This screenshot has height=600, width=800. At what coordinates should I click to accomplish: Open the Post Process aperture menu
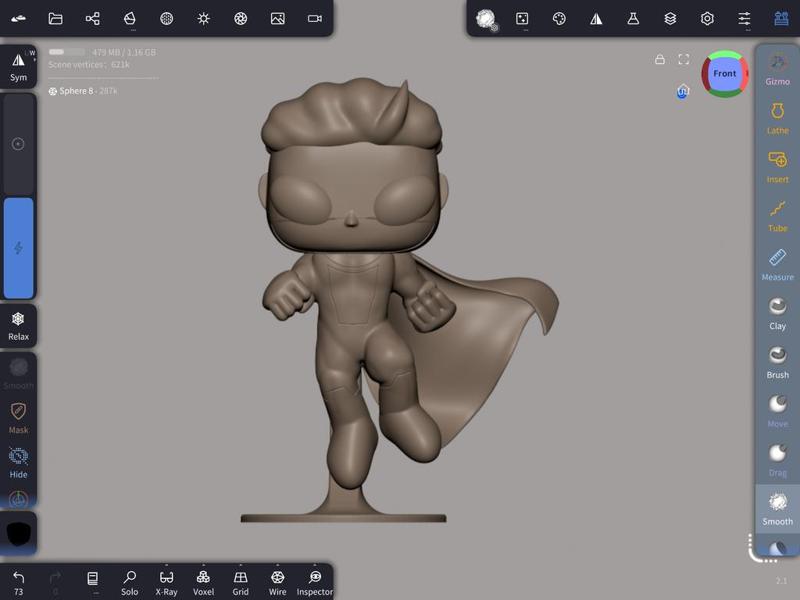coord(240,19)
